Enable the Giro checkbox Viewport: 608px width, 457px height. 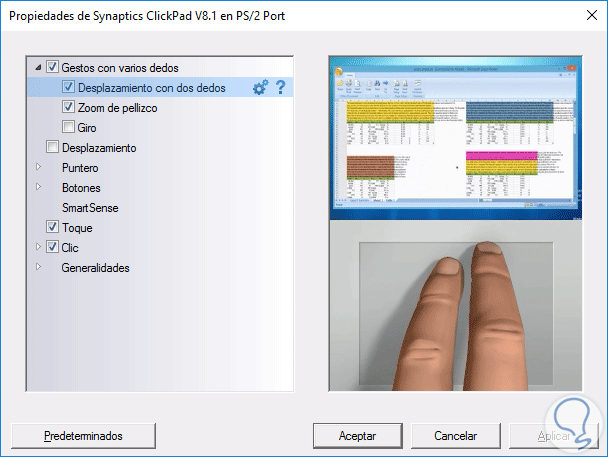coord(68,127)
